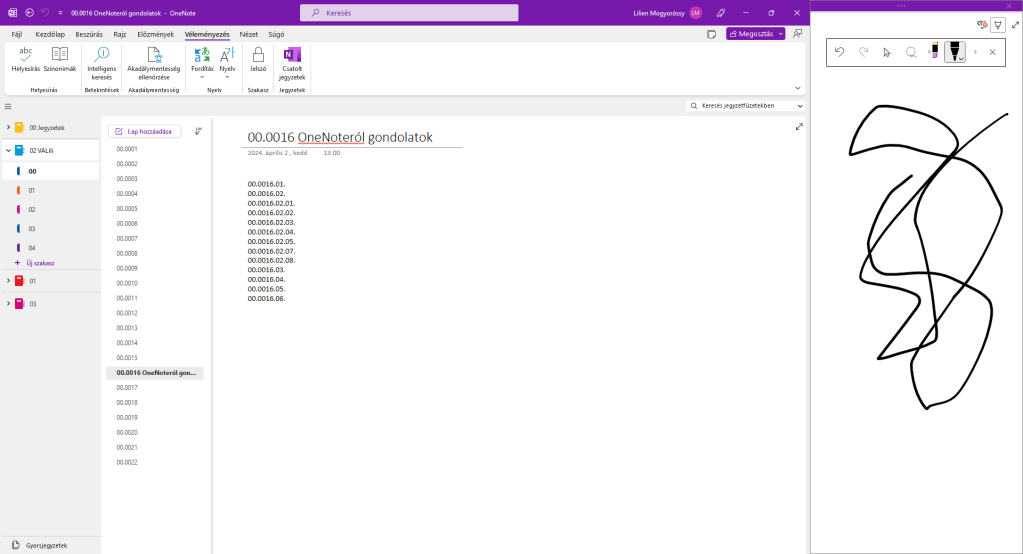Viewport: 1023px width, 554px height.
Task: Toggle the navigation pane hamburger button
Action: pyautogui.click(x=8, y=106)
